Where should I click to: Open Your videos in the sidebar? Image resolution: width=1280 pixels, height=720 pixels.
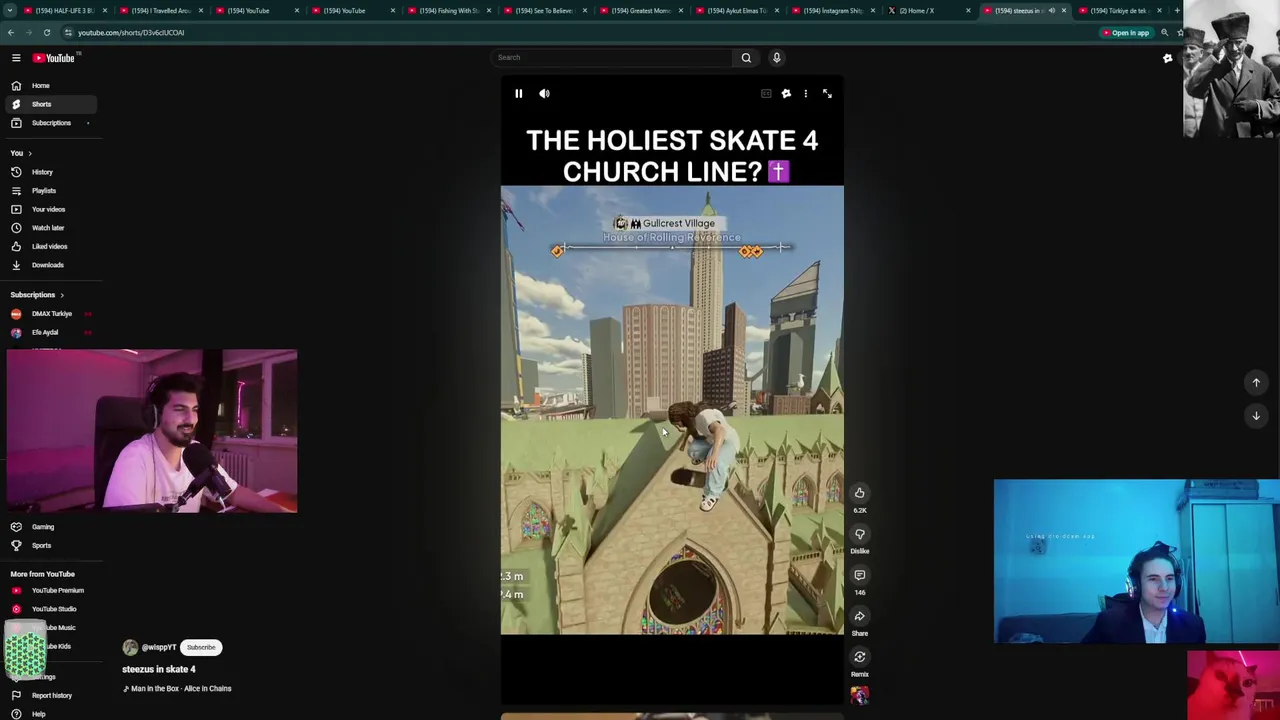(x=50, y=209)
